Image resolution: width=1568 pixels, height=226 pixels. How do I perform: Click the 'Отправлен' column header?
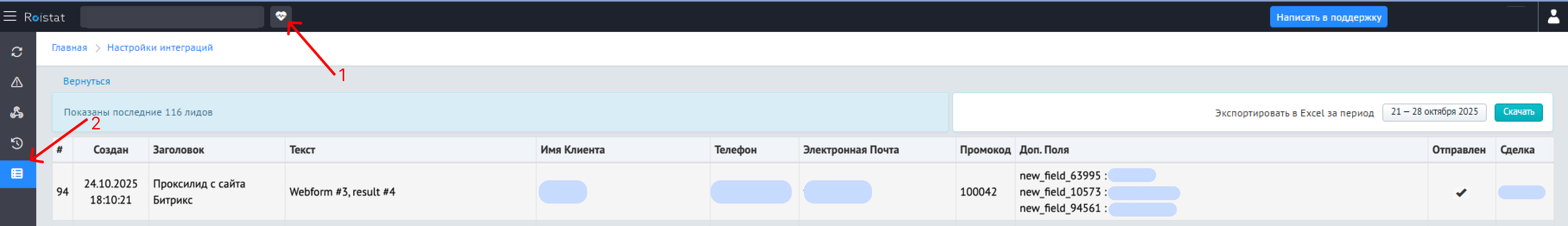[x=1458, y=150]
